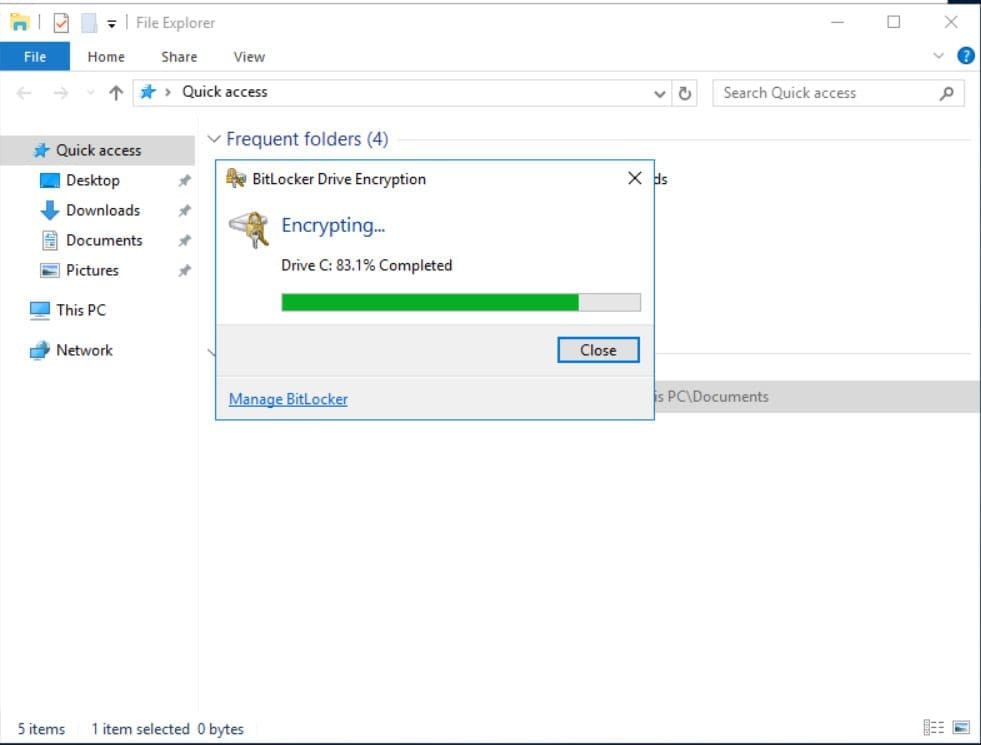The height and width of the screenshot is (745, 981).
Task: Click the Close button in BitLocker dialog
Action: (598, 350)
